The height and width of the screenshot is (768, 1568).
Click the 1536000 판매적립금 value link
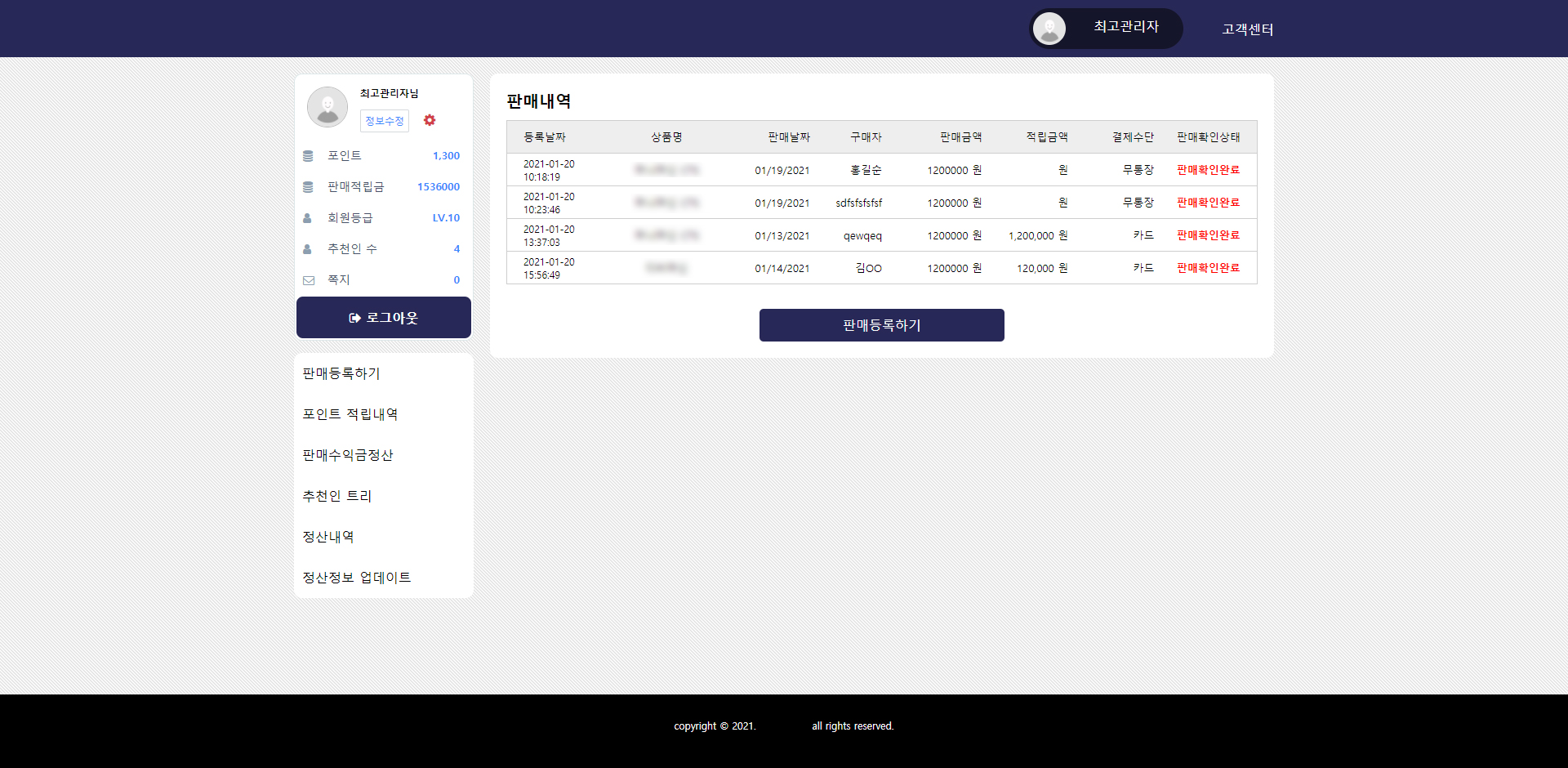pyautogui.click(x=438, y=187)
